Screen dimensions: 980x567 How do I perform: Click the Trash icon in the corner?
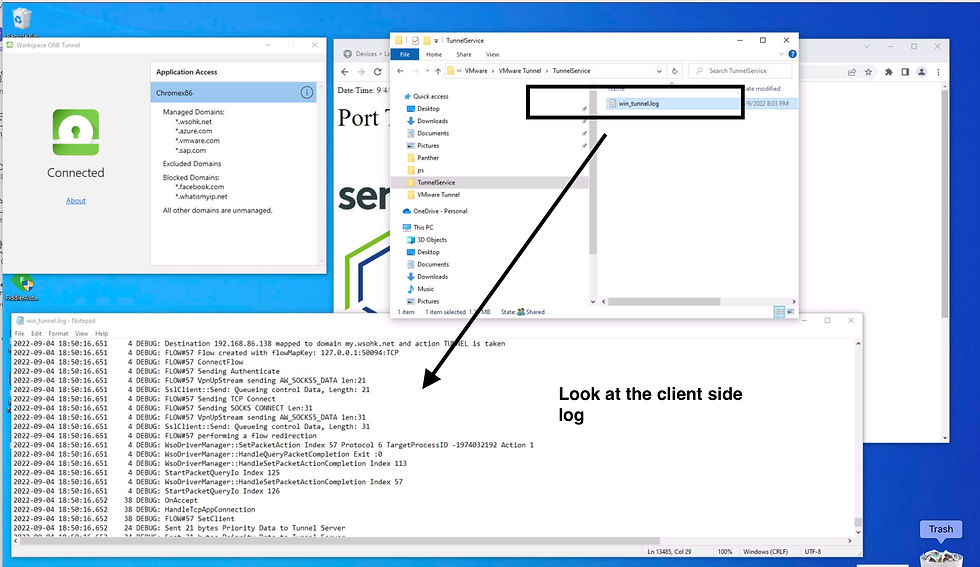[941, 555]
